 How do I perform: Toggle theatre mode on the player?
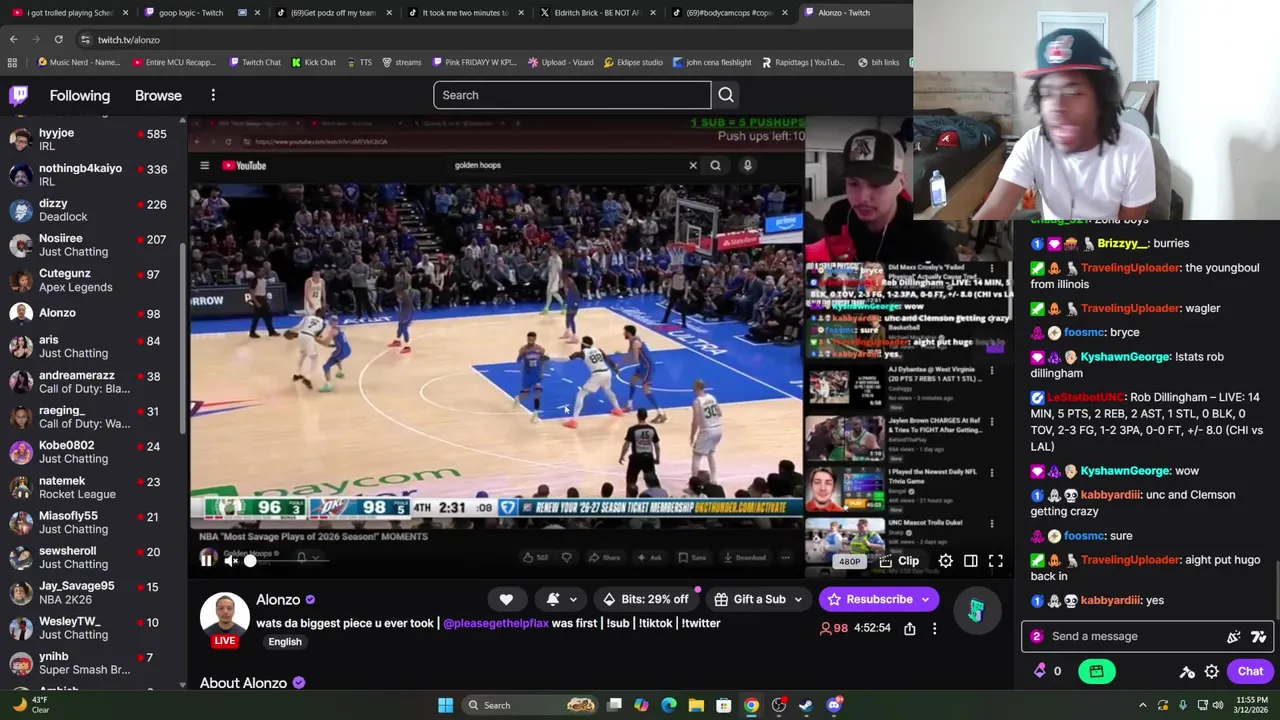coord(970,561)
